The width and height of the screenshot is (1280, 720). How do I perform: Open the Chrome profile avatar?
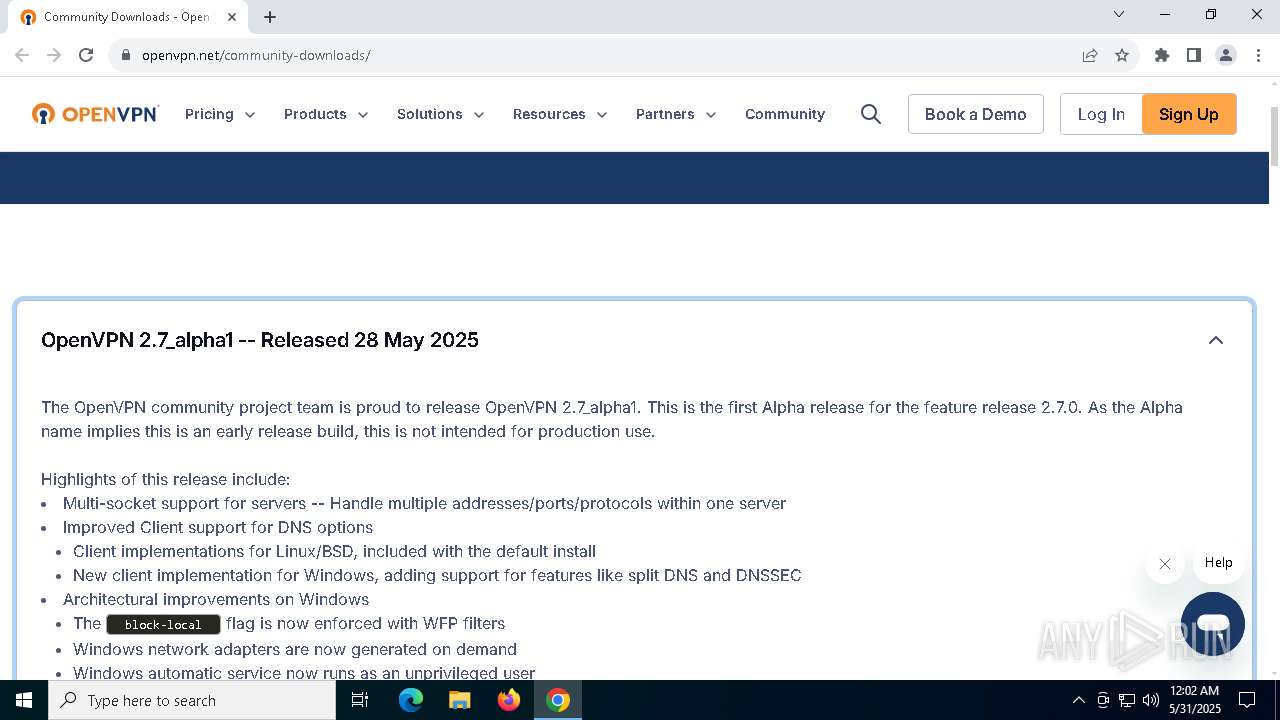pyautogui.click(x=1226, y=55)
